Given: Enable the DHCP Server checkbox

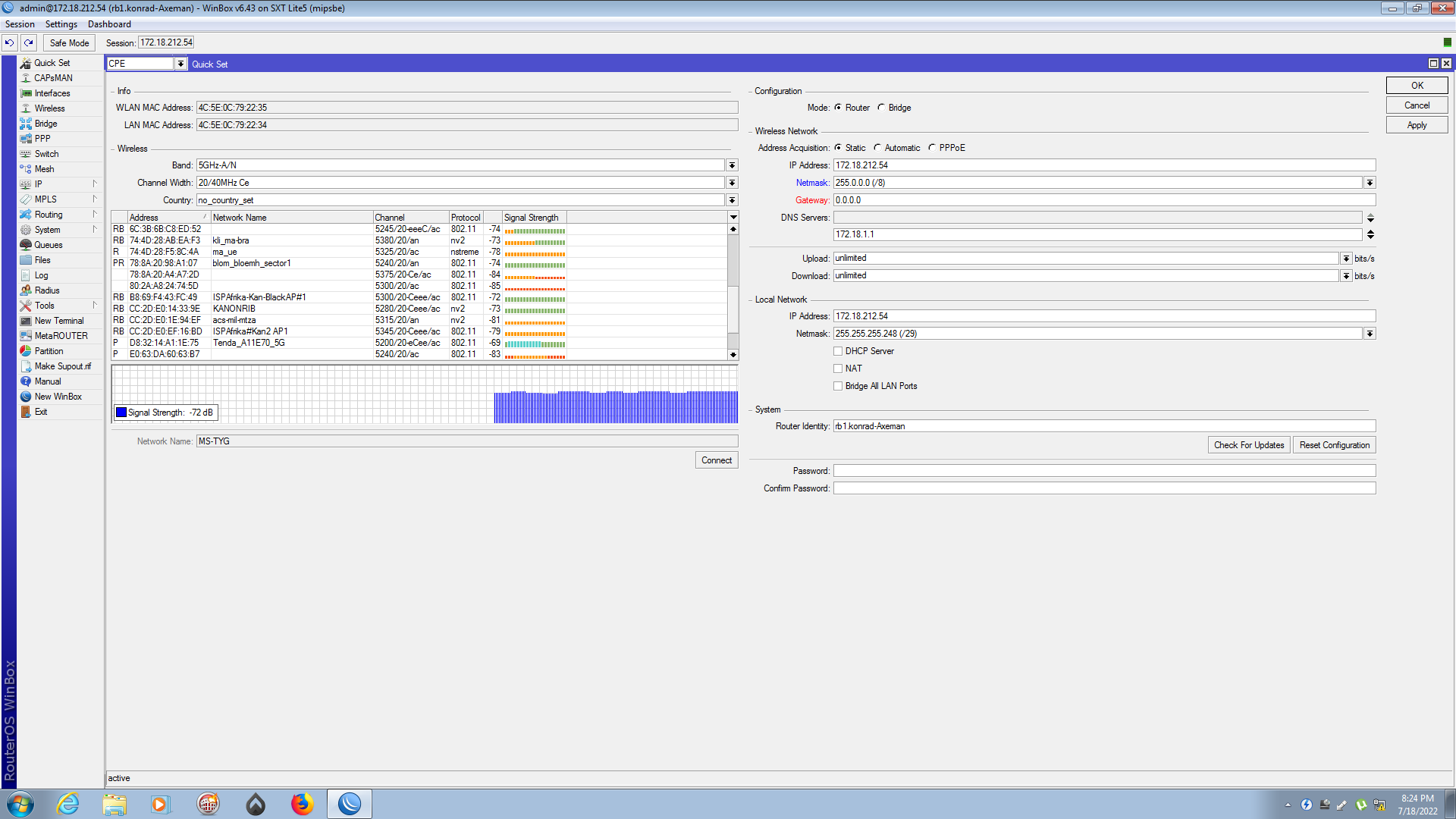Looking at the screenshot, I should coord(838,351).
